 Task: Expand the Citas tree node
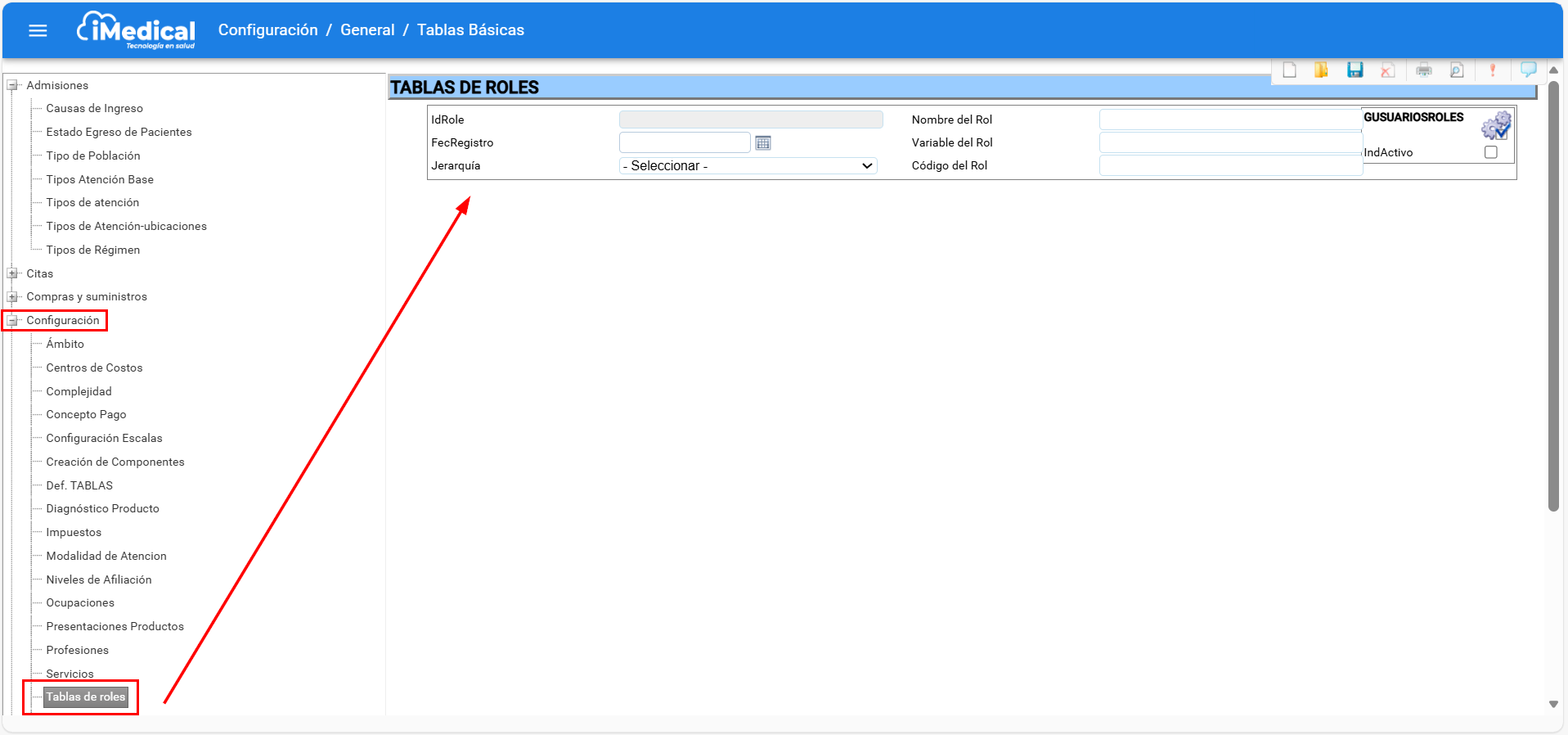(x=12, y=273)
